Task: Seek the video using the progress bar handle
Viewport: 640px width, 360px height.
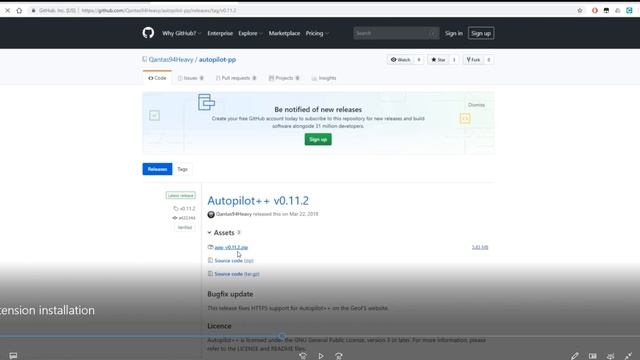Action: [x=282, y=336]
